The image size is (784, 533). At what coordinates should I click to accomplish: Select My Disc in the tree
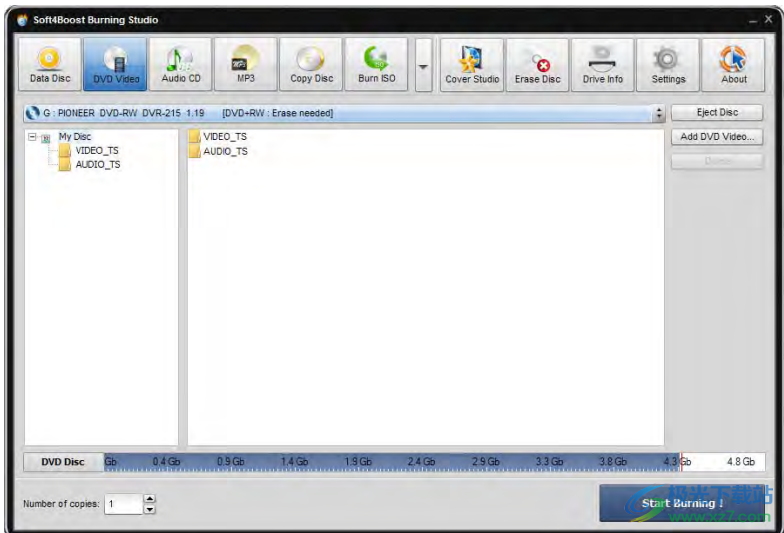74,136
